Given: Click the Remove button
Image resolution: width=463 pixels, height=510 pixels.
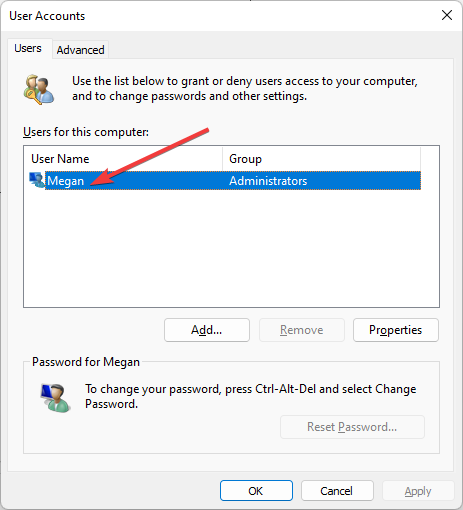Looking at the screenshot, I should [302, 330].
